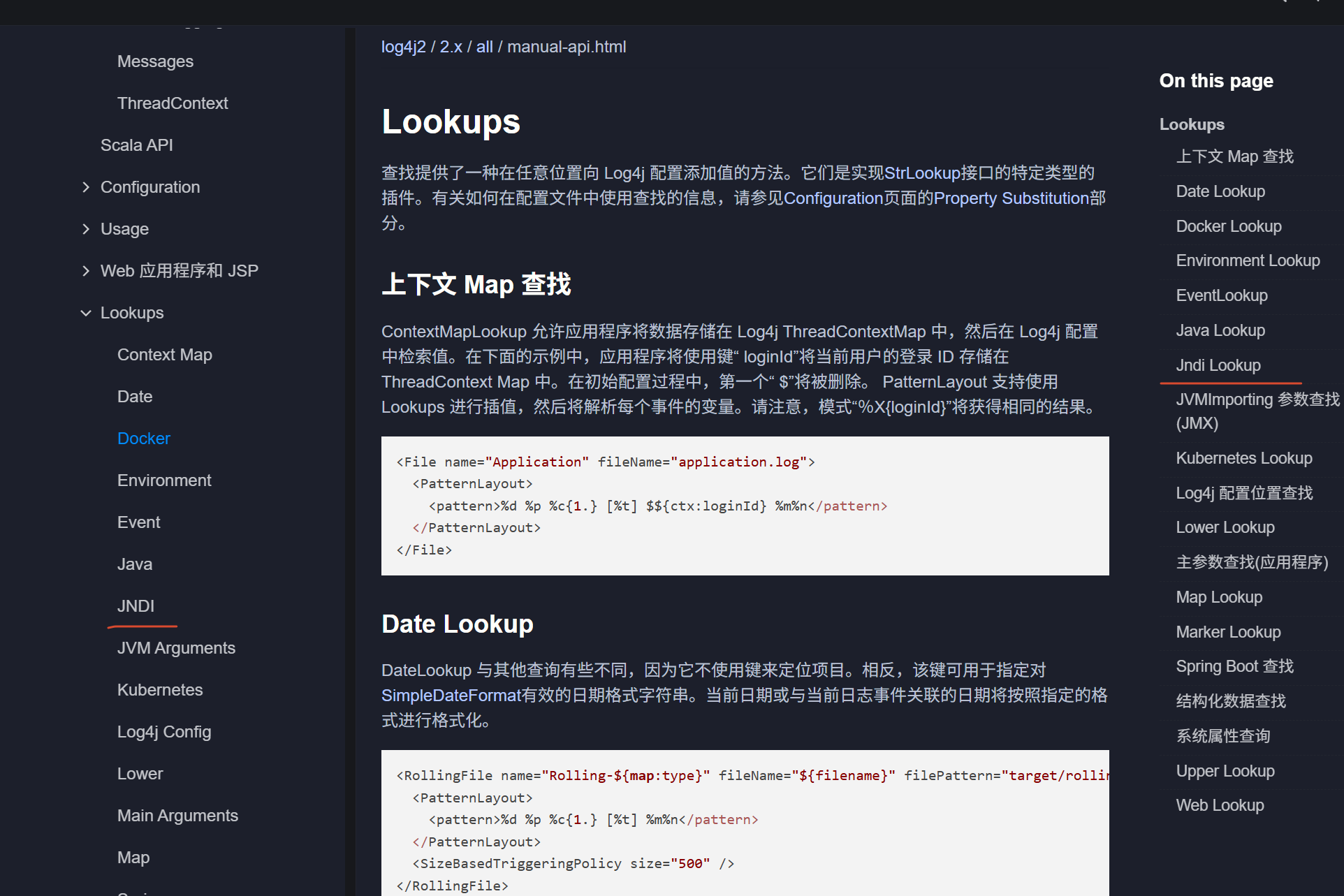
Task: Select the highlighted Docker sidebar entry
Action: coord(144,439)
